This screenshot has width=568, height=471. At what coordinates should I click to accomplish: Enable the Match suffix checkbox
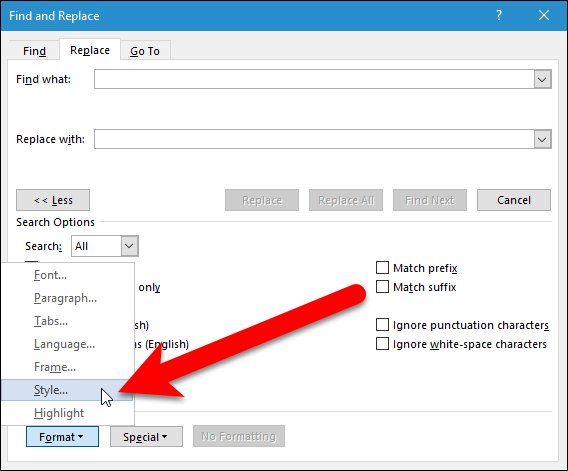(x=382, y=287)
